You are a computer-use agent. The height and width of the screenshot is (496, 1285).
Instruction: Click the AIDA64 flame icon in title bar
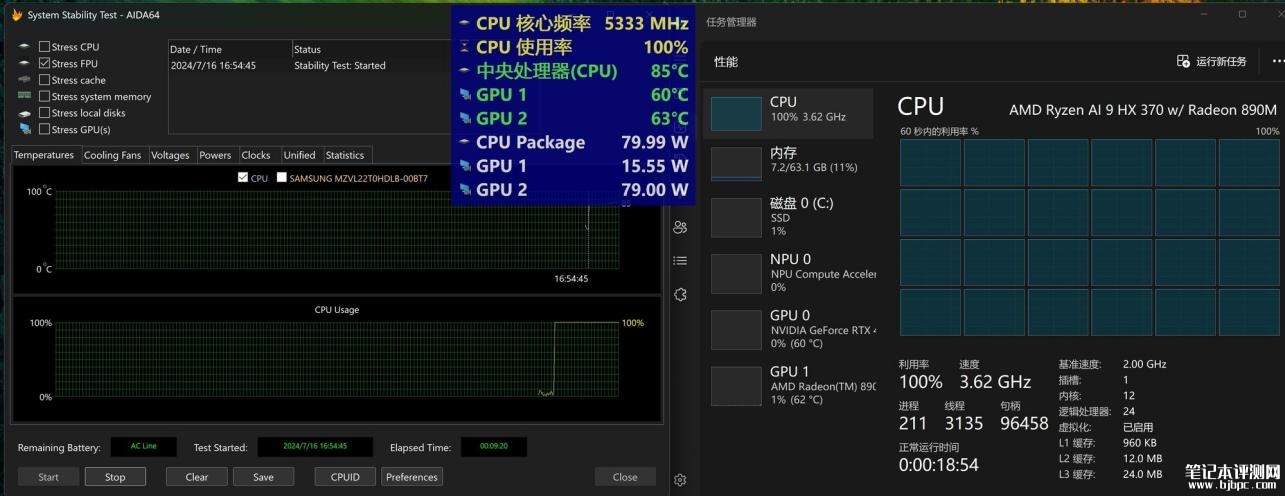coord(16,15)
